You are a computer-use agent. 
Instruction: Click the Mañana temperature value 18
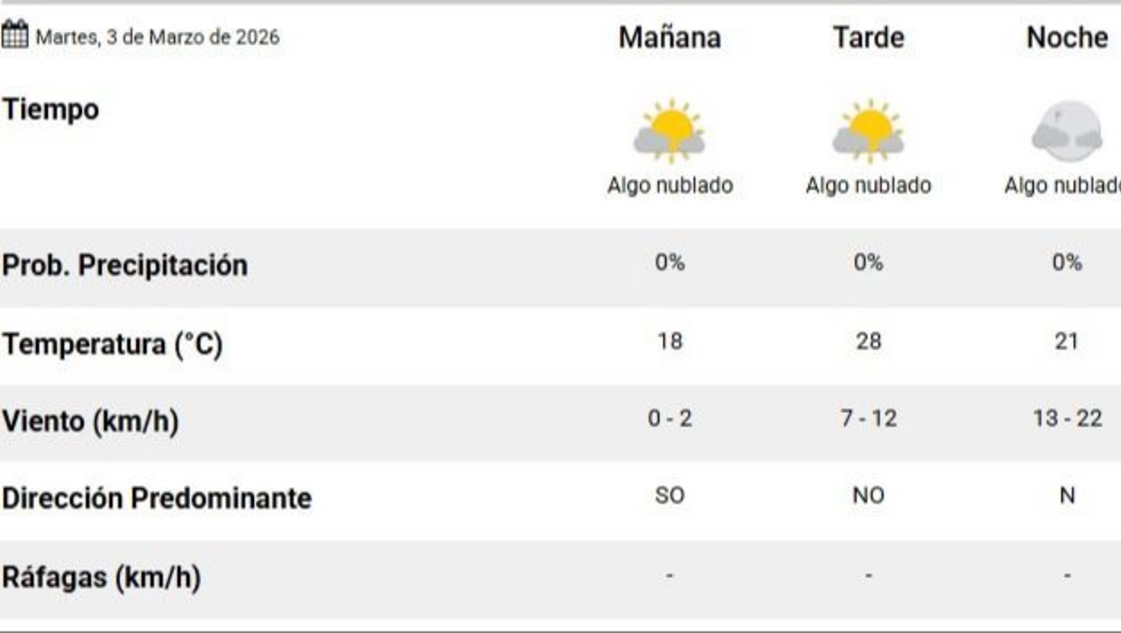669,342
